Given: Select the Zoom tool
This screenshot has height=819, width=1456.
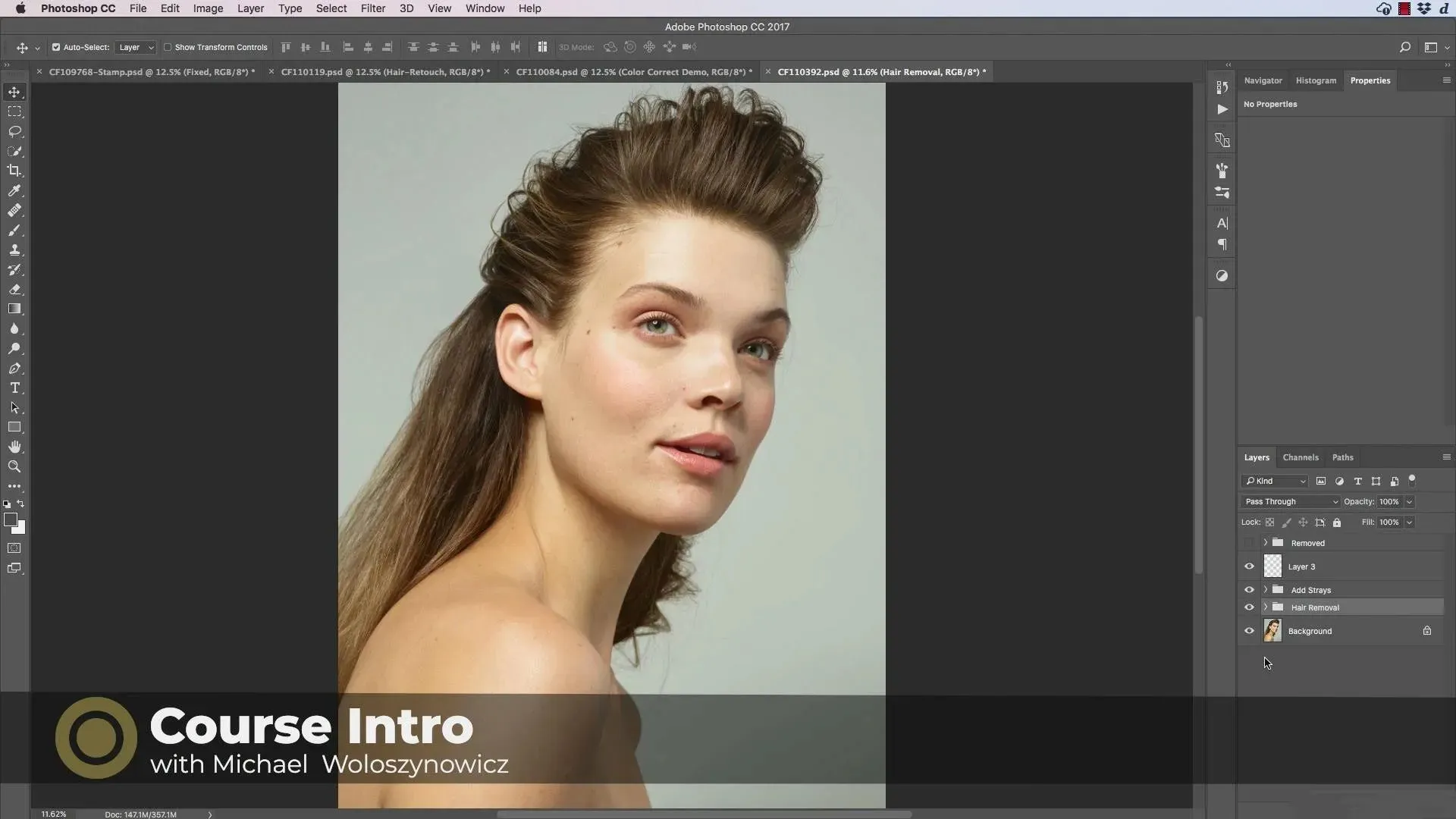Looking at the screenshot, I should point(14,467).
